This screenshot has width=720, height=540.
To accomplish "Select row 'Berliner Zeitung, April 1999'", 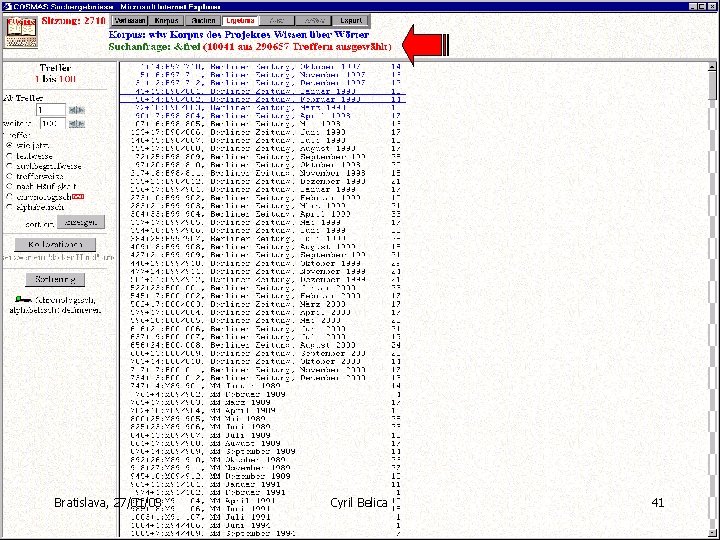I will (265, 214).
